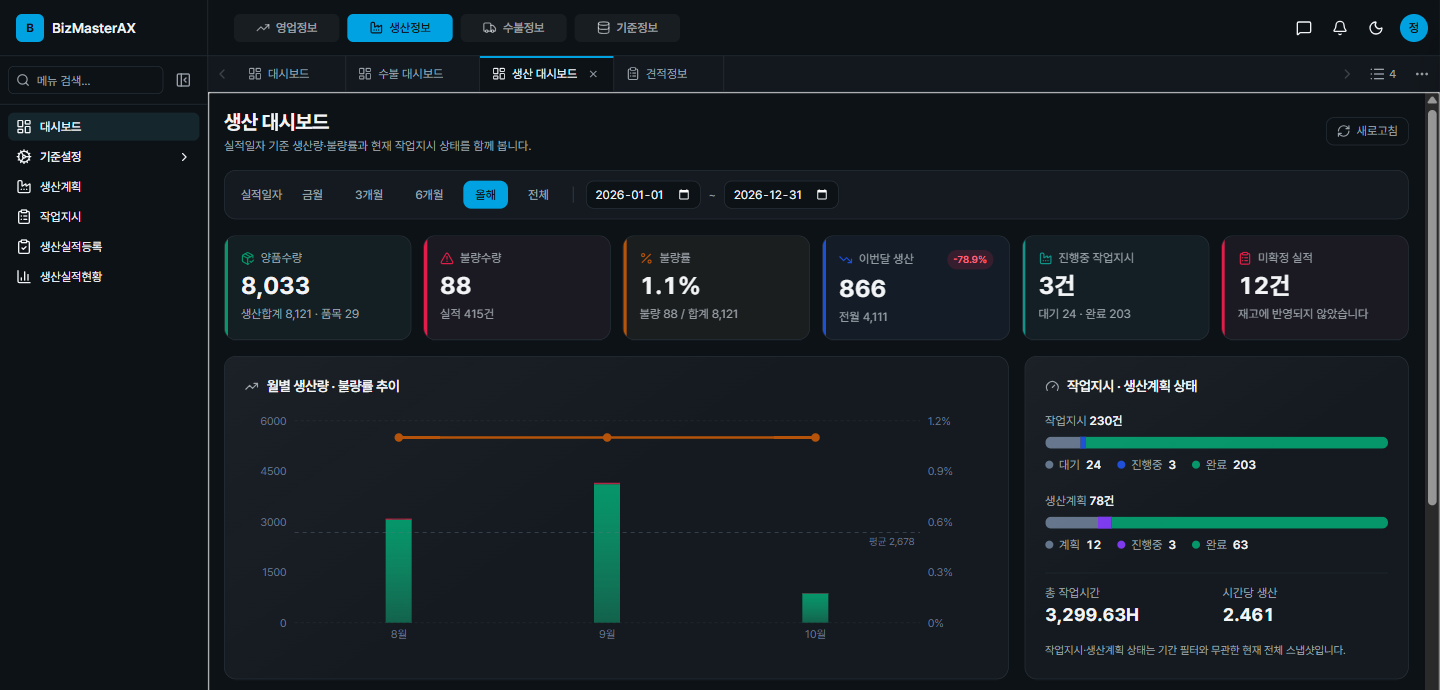Click the 새로고침 refresh button
The height and width of the screenshot is (690, 1440).
(x=1367, y=131)
